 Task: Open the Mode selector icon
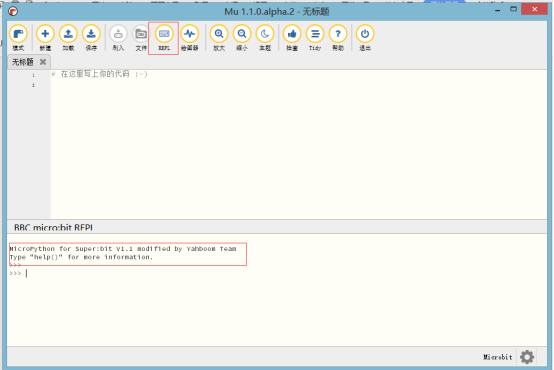[x=18, y=34]
